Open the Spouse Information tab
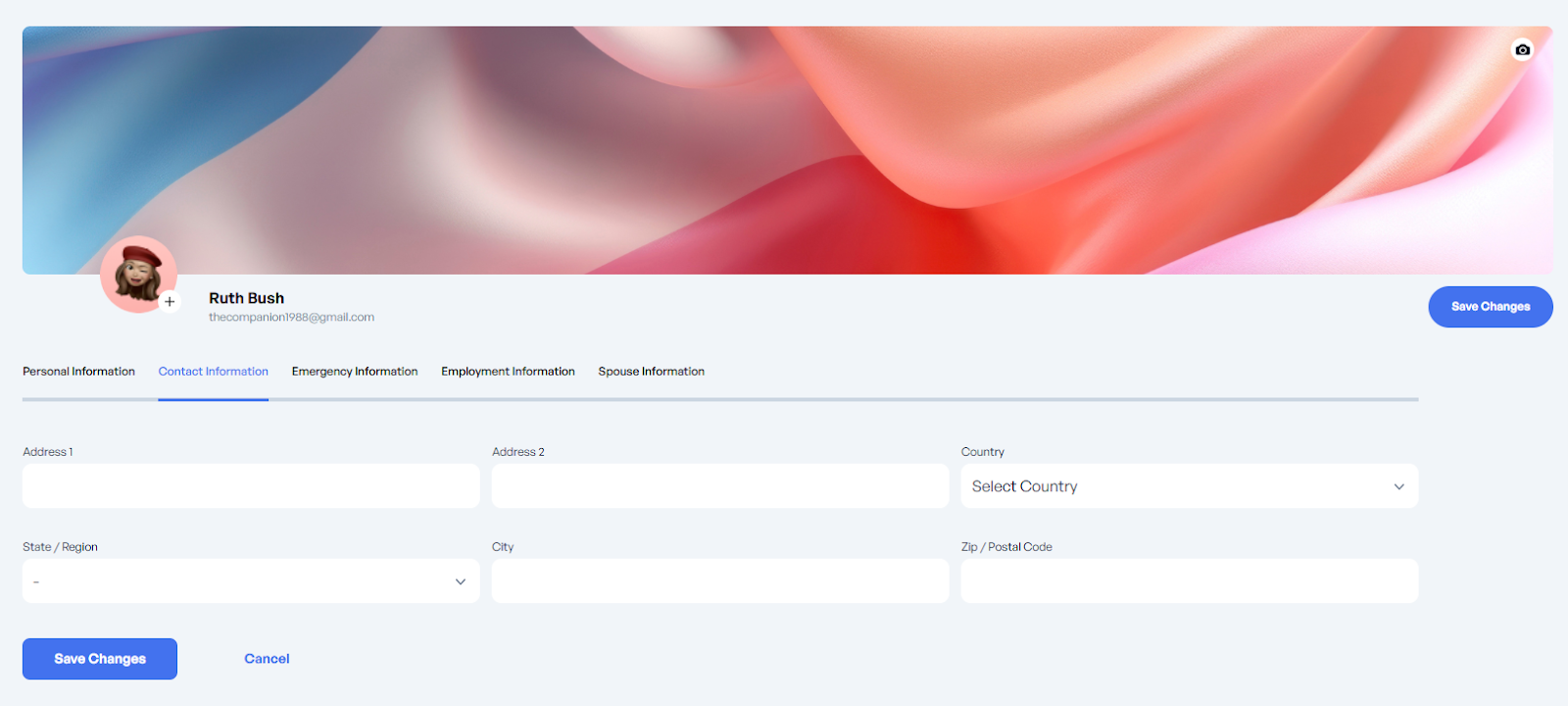This screenshot has width=1568, height=706. (651, 372)
